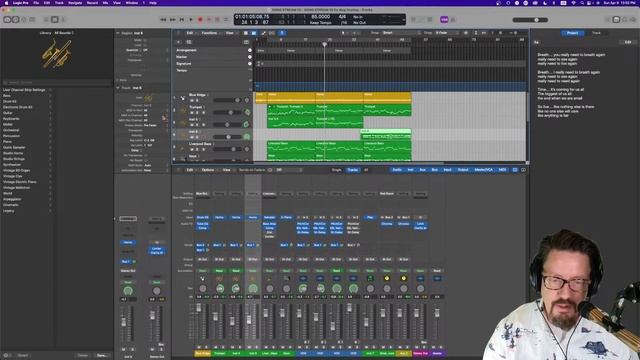Toggle the Metronome click button
640x360 pixels.
tap(453, 20)
